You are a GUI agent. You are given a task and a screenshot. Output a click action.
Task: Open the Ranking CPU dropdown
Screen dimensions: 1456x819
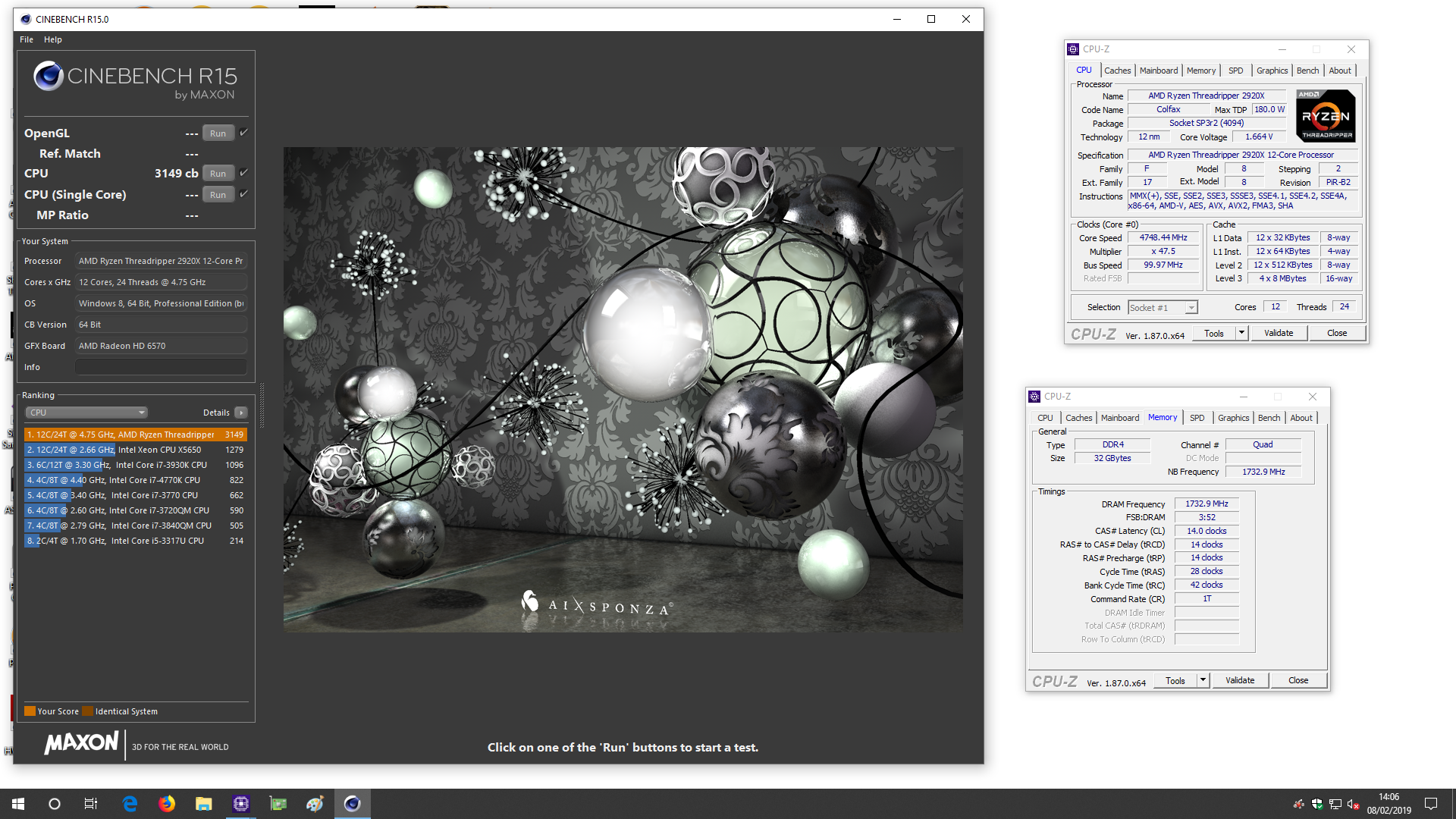coord(86,413)
